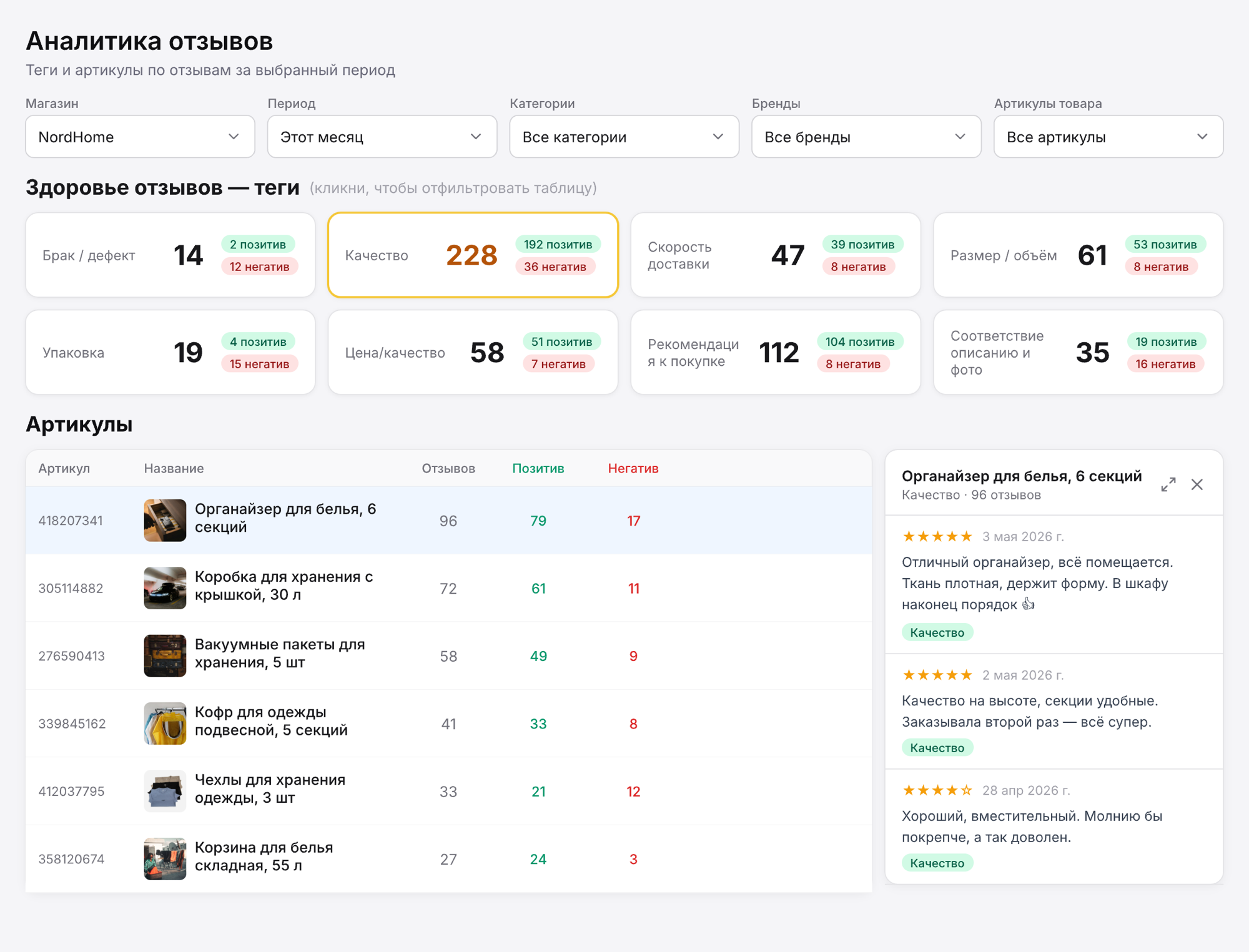The width and height of the screenshot is (1249, 952).
Task: Open thumbnail of Кофр для одежды подвесной
Action: 165,724
